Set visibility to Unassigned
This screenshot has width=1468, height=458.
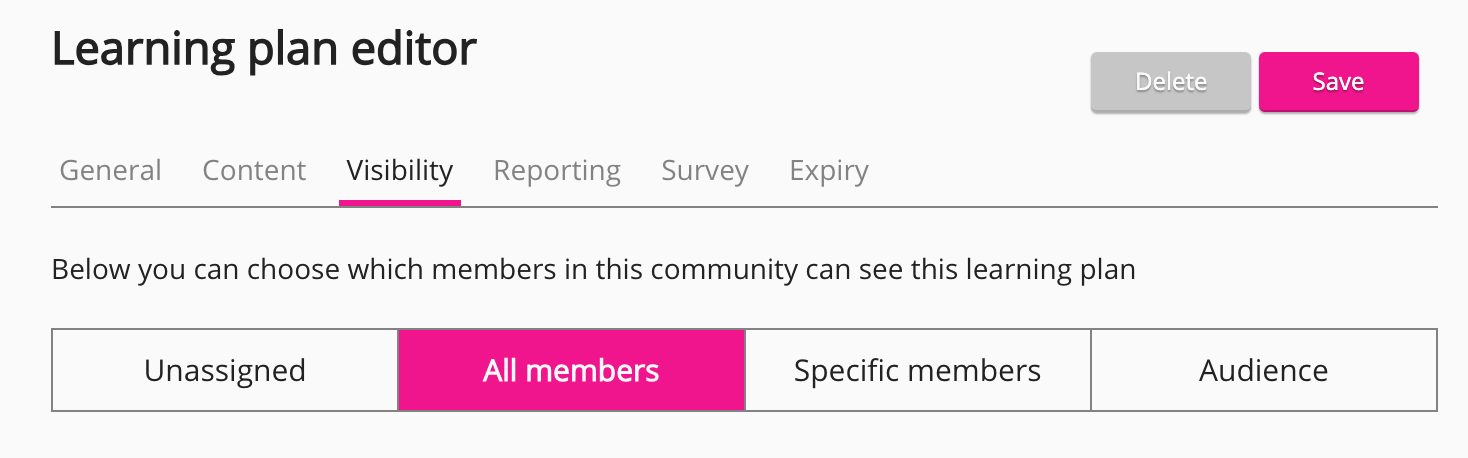coord(225,371)
